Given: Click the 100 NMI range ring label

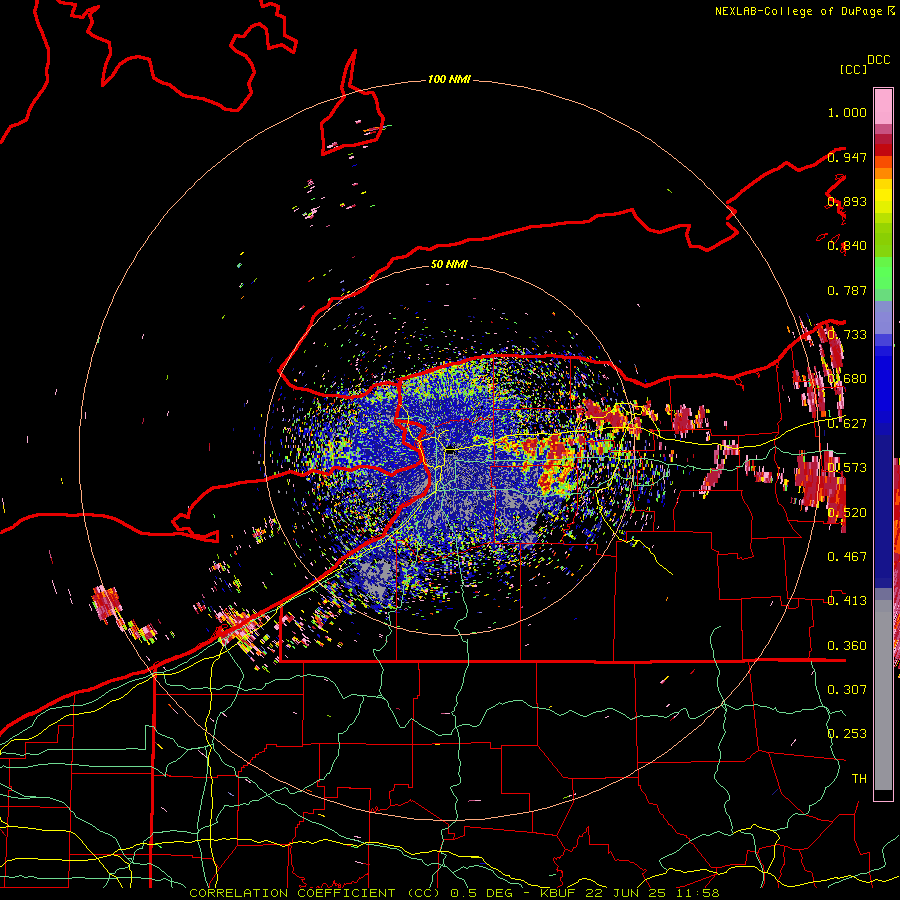Looking at the screenshot, I should click(x=449, y=79).
